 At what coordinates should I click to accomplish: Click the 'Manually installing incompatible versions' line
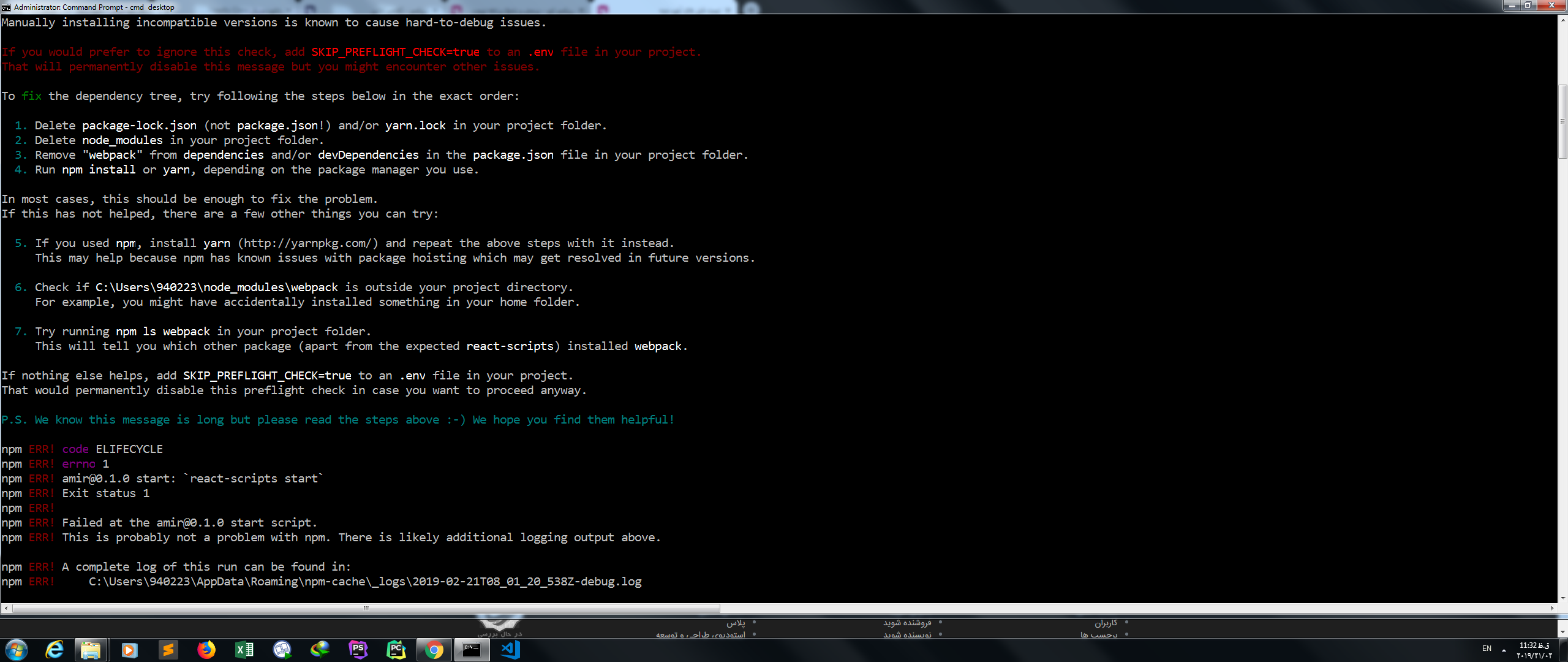pos(273,23)
